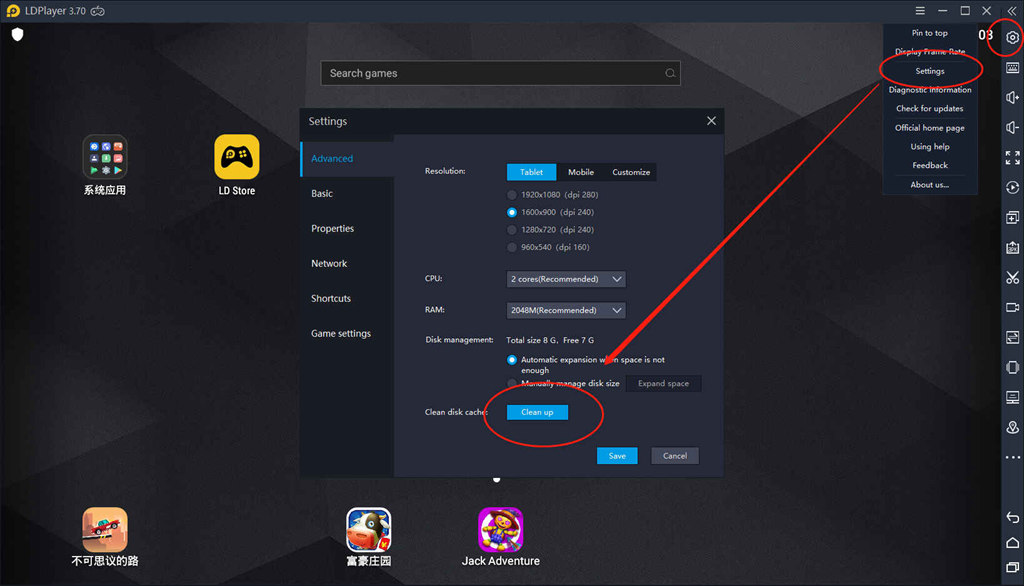Open the hamburger main menu
This screenshot has width=1024, height=586.
coord(920,11)
